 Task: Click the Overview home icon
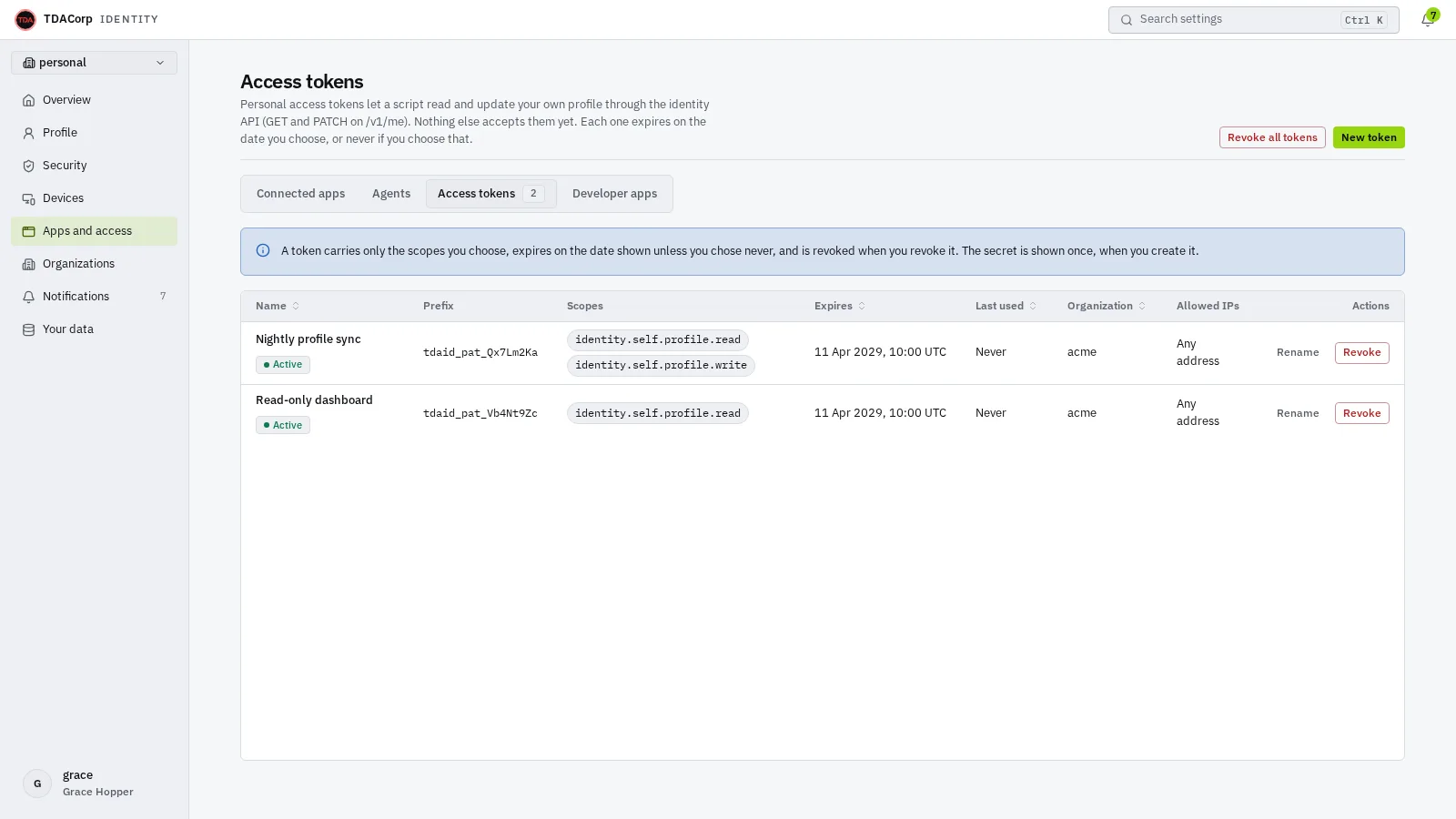click(29, 100)
